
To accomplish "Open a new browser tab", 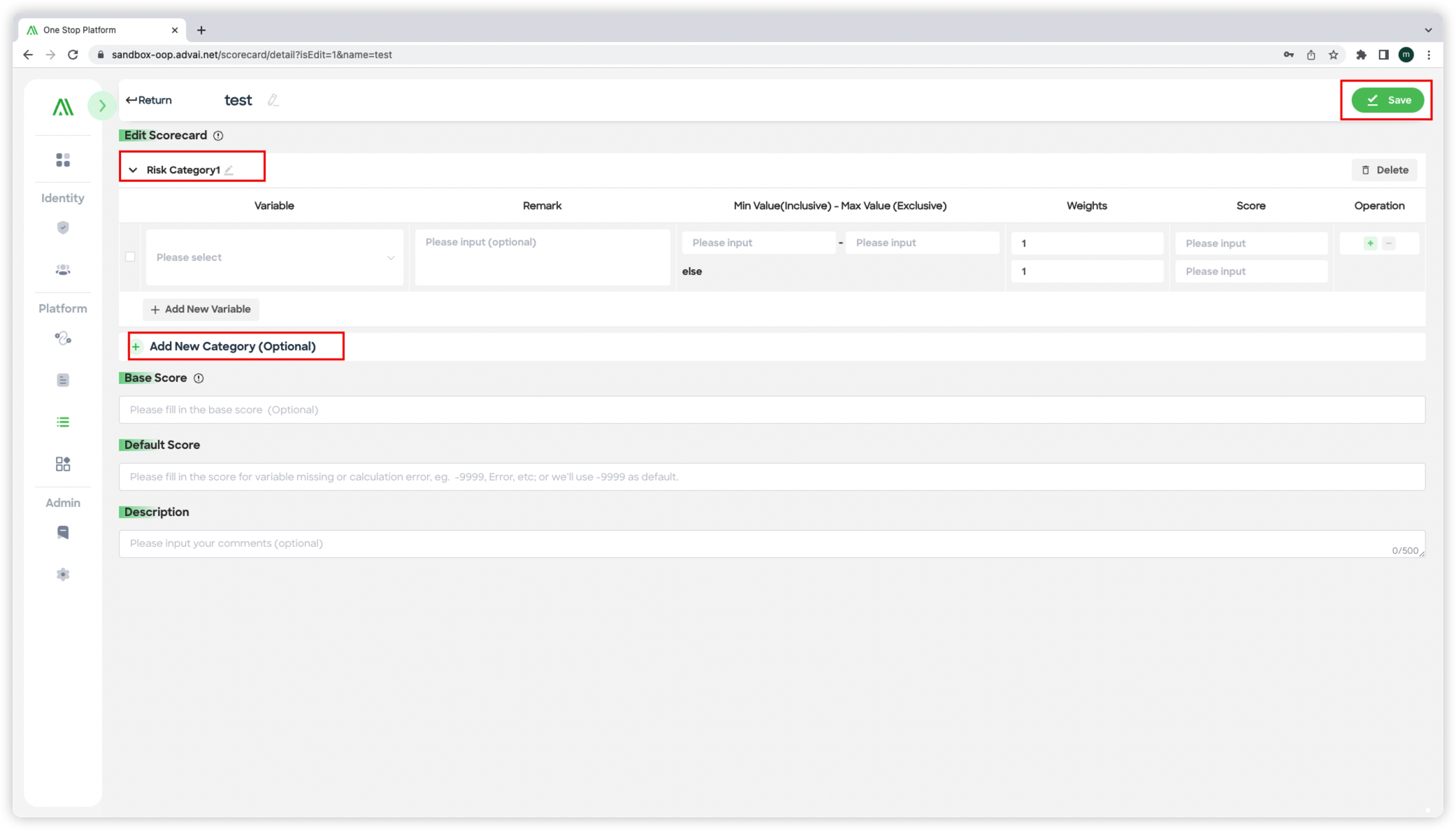I will (201, 30).
